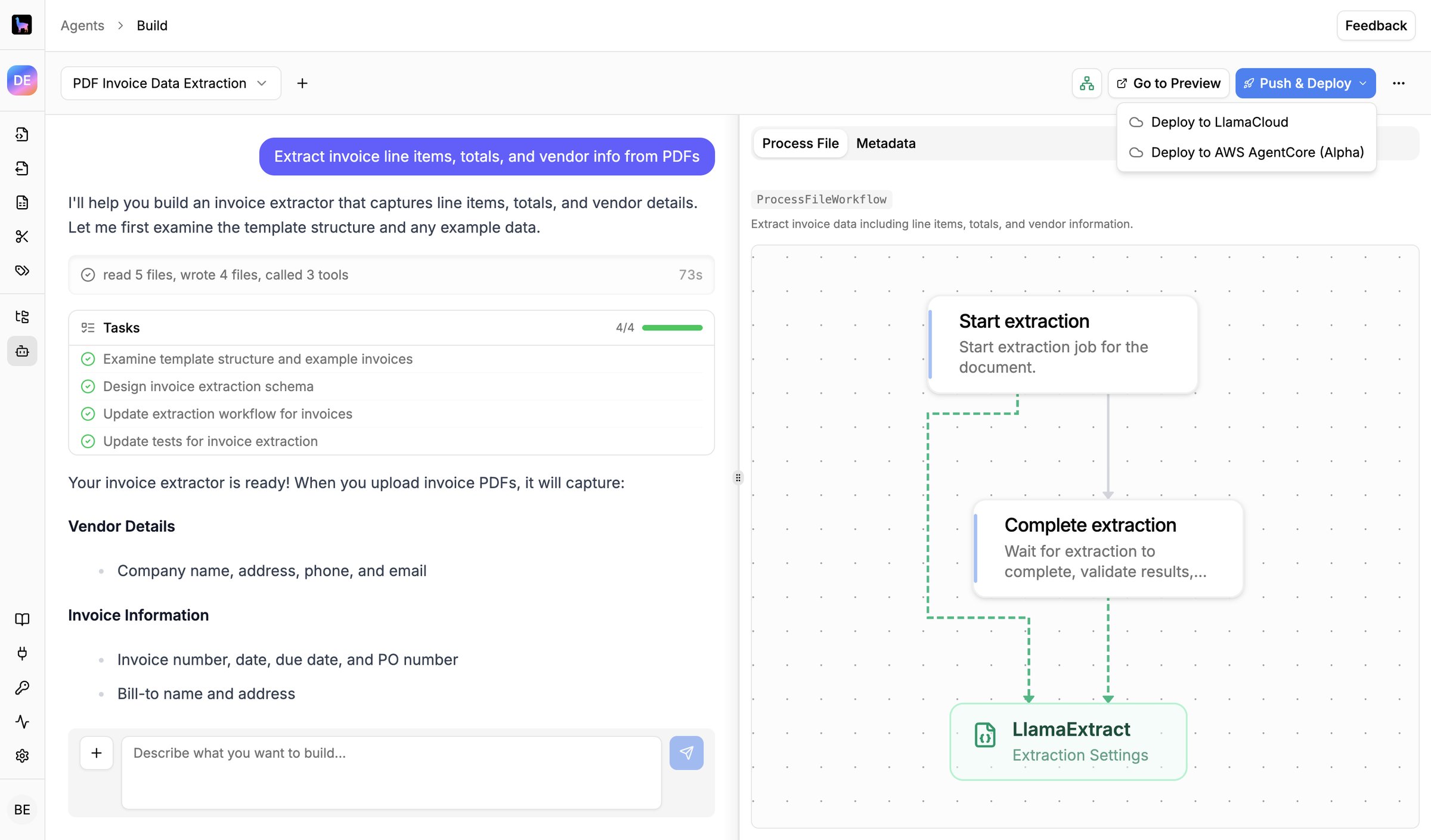The height and width of the screenshot is (840, 1431).
Task: Click the '73s' duration label
Action: tap(690, 275)
